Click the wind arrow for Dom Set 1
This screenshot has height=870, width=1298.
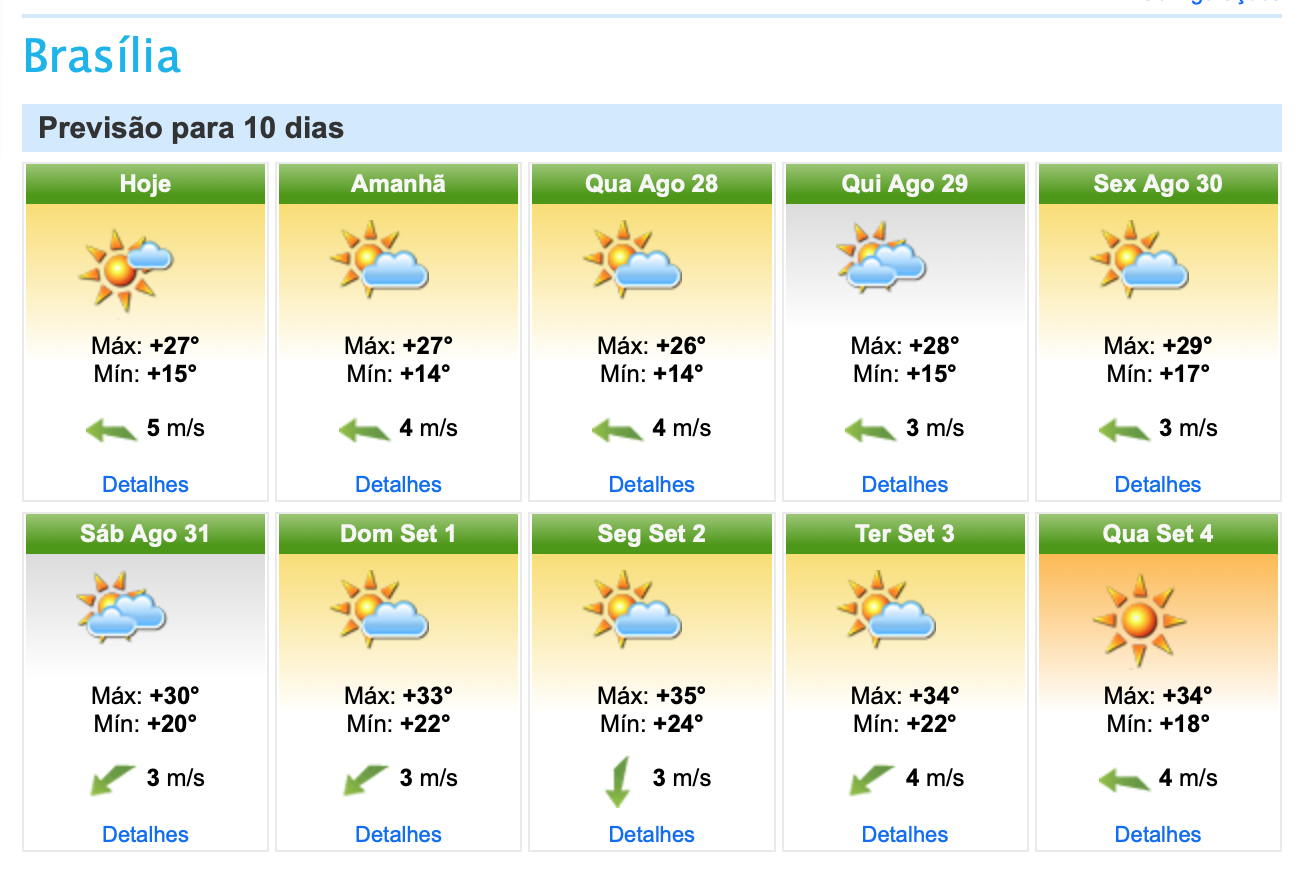point(365,779)
